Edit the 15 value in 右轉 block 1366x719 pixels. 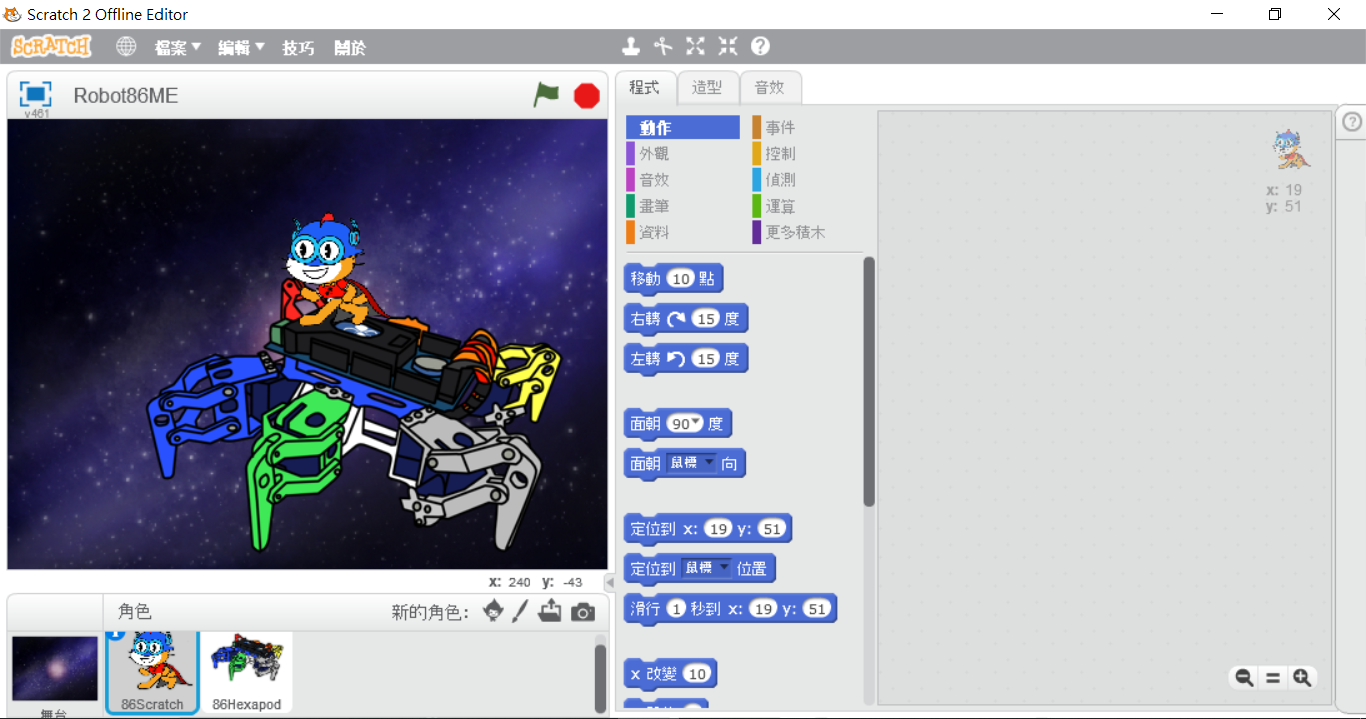point(706,319)
